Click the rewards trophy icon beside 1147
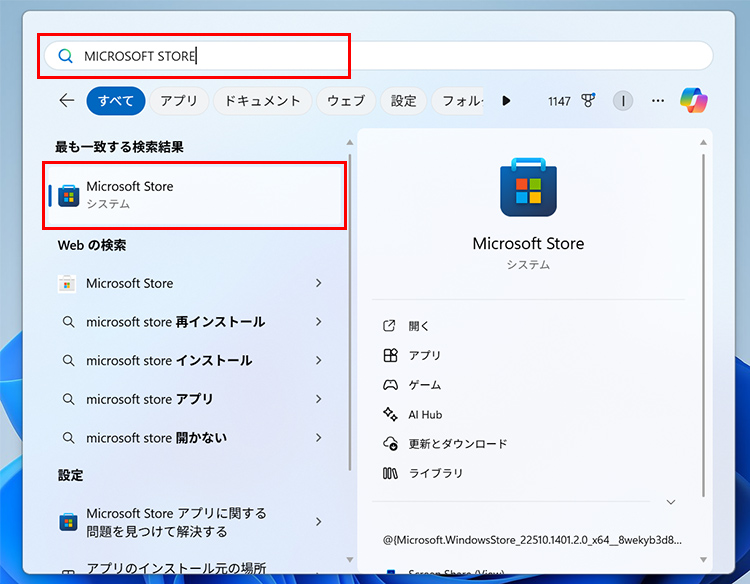750x584 pixels. (x=589, y=101)
